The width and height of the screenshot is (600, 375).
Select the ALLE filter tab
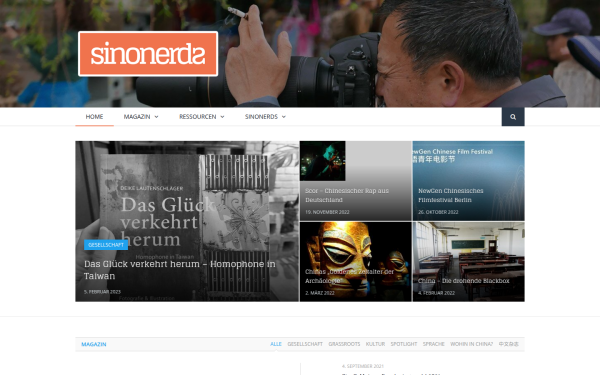click(x=276, y=344)
